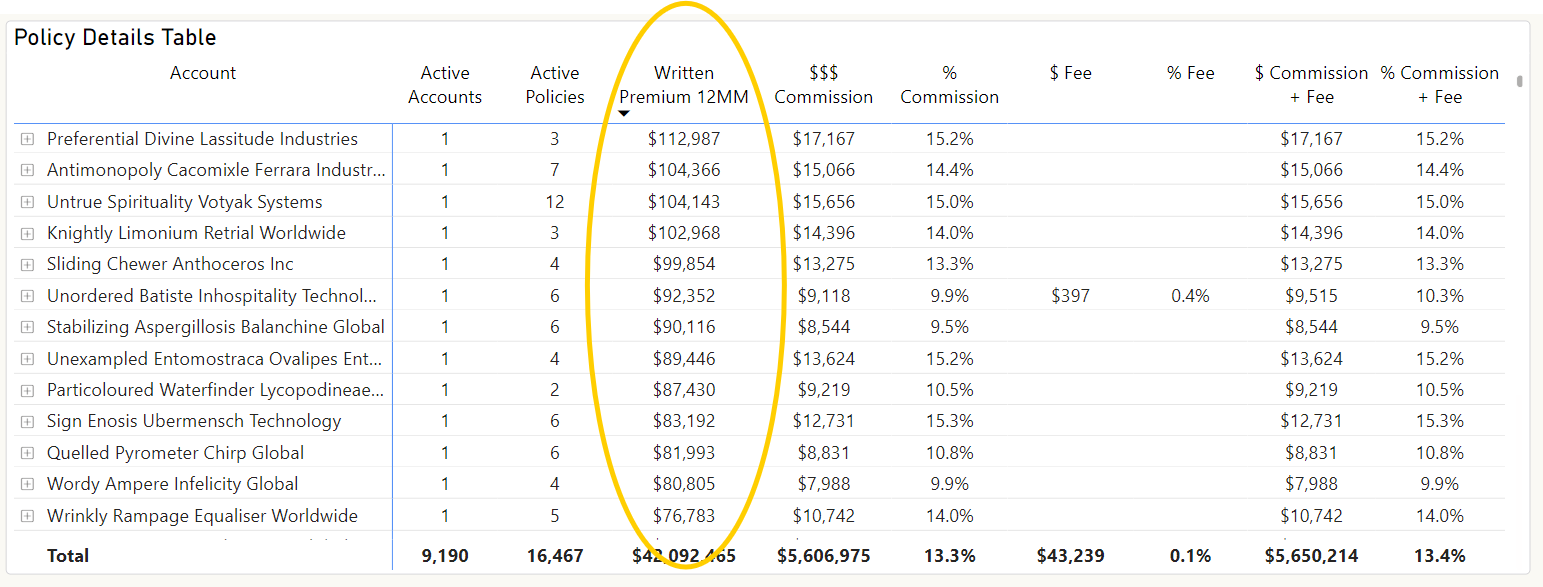
Task: Click plus icon beside Wordy Ampere Infelicity Global
Action: click(27, 484)
